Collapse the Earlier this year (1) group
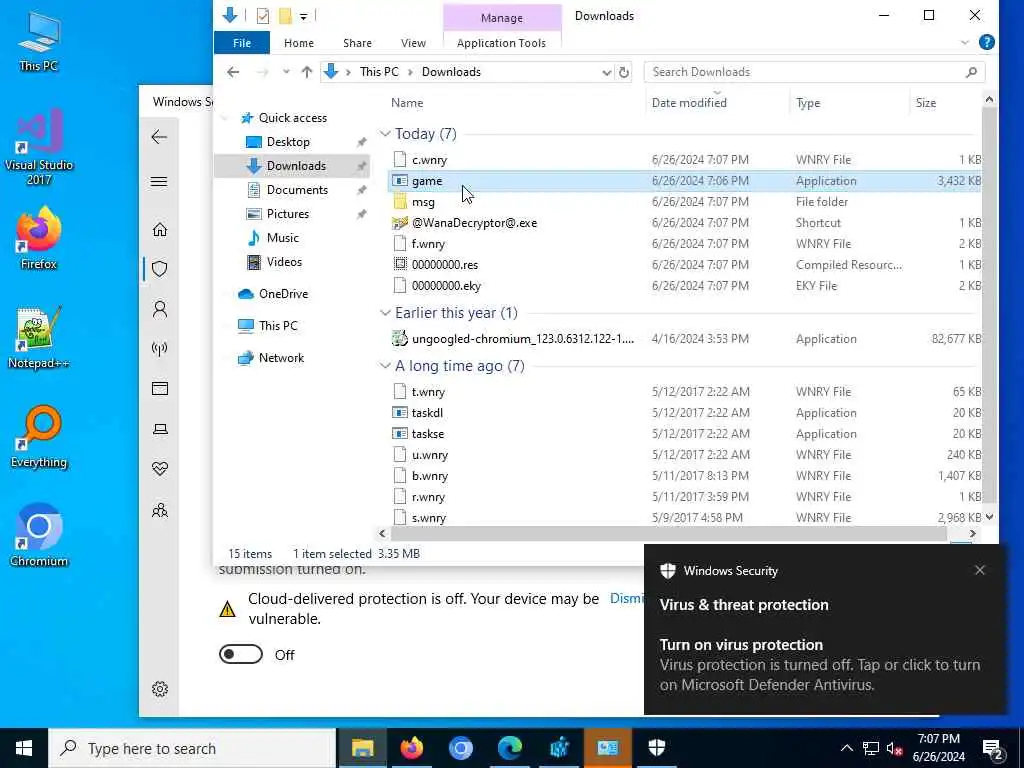The width and height of the screenshot is (1024, 768). (385, 313)
